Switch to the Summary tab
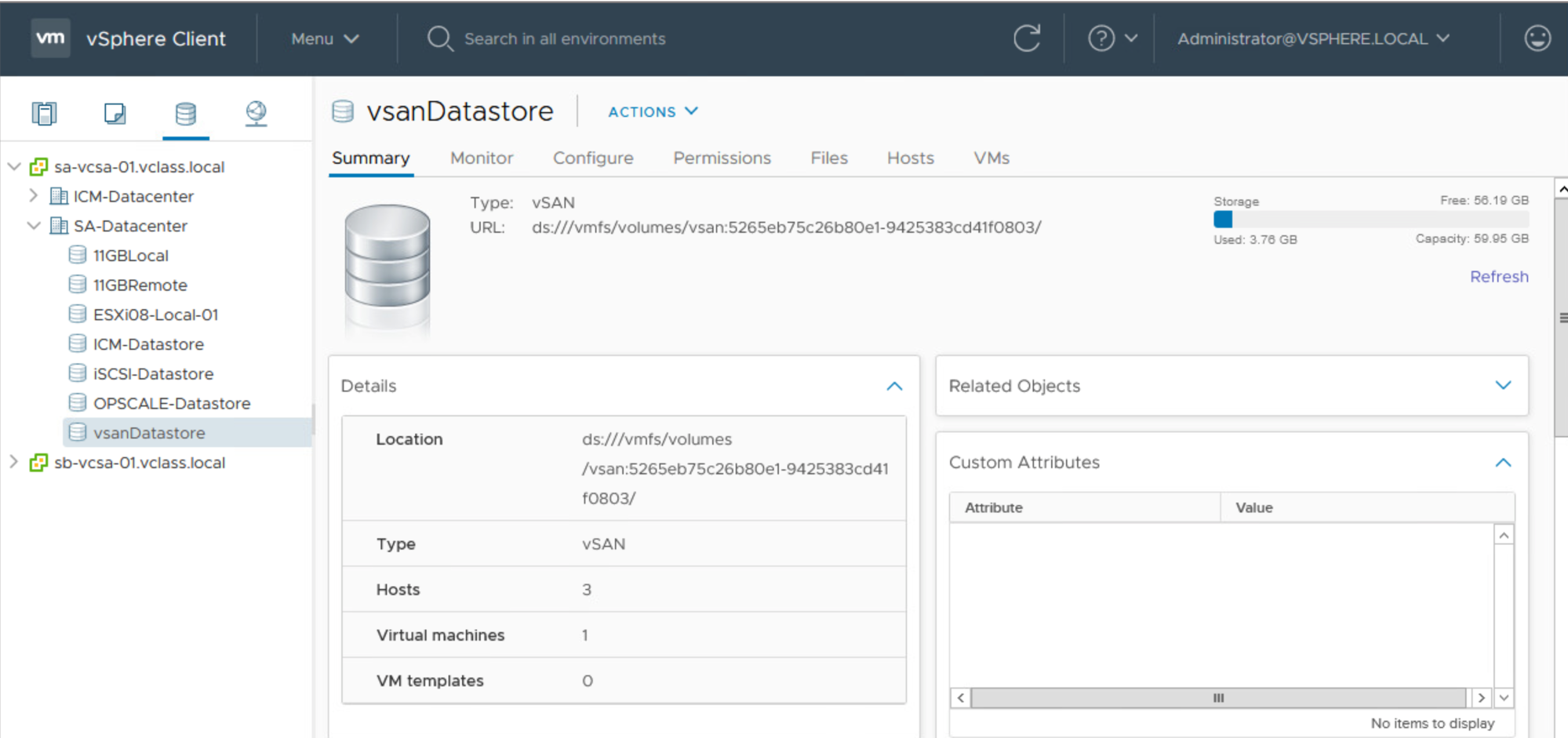Viewport: 1568px width, 738px height. (x=370, y=158)
